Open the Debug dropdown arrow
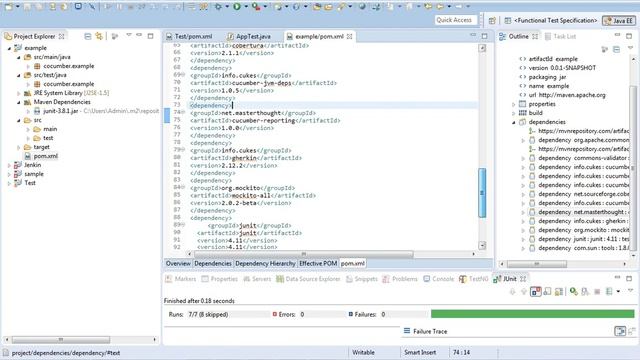Screen dimensions: 640x360 227,7
